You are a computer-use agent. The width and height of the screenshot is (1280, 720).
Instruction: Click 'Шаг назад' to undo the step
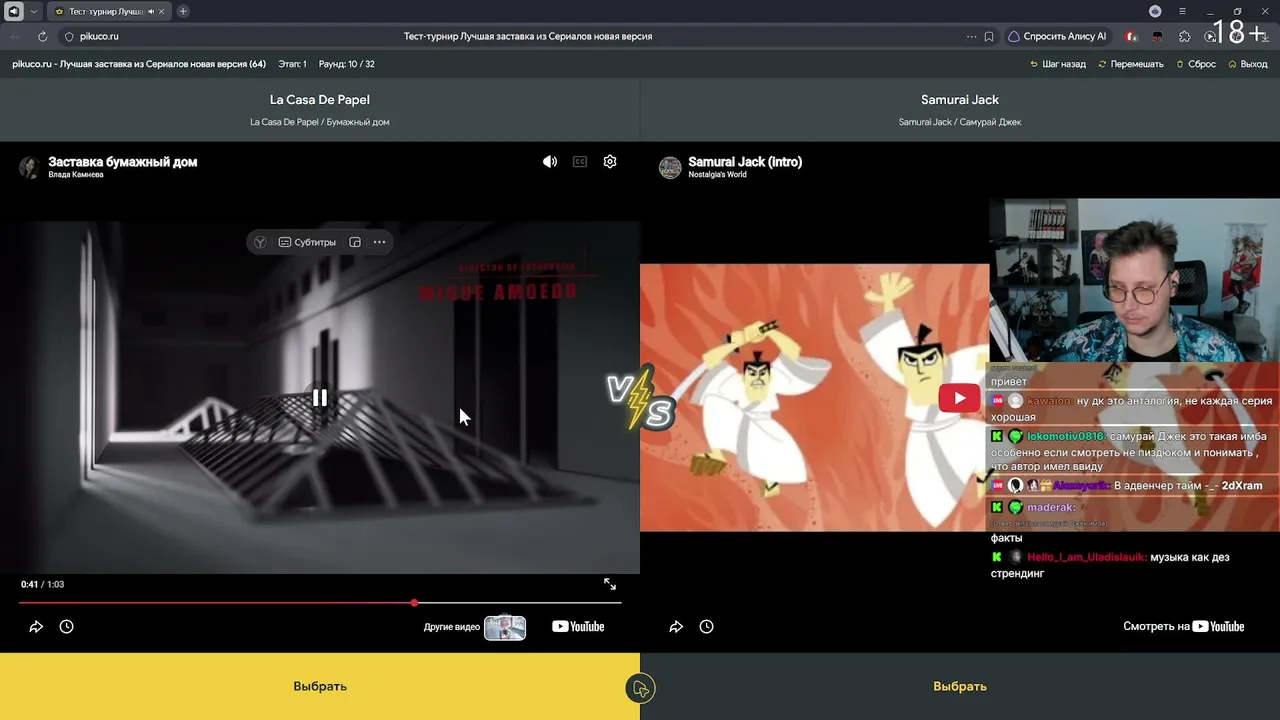click(x=1058, y=64)
